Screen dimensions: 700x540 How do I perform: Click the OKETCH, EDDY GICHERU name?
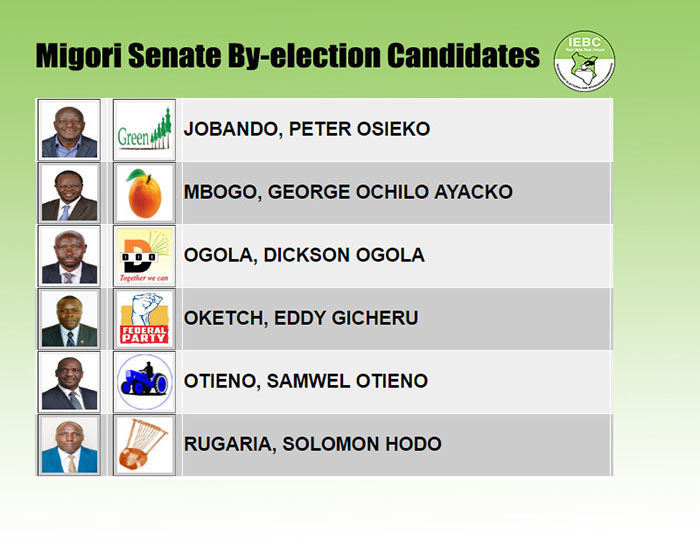click(301, 318)
